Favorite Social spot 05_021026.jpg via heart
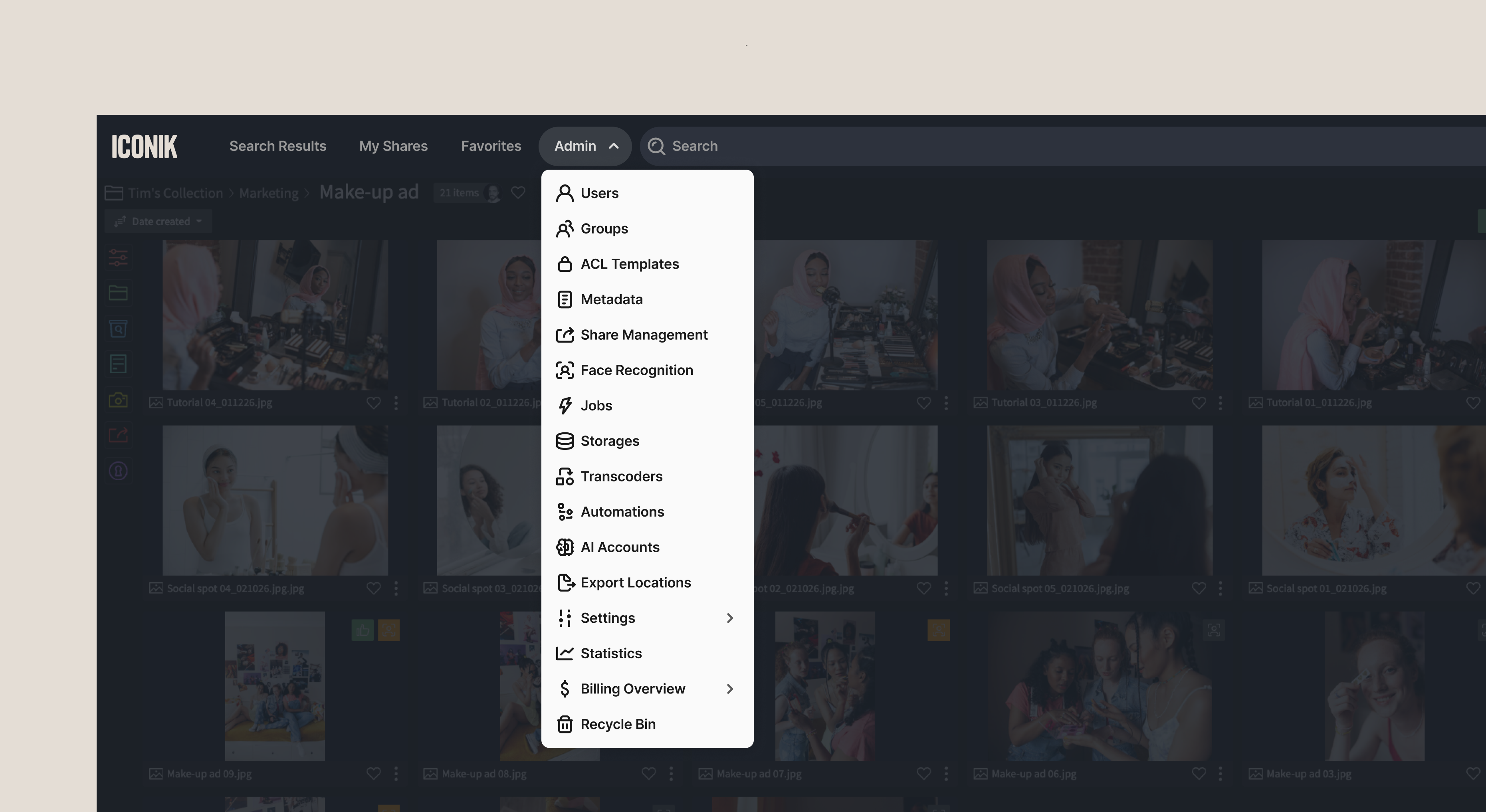 pyautogui.click(x=1198, y=588)
